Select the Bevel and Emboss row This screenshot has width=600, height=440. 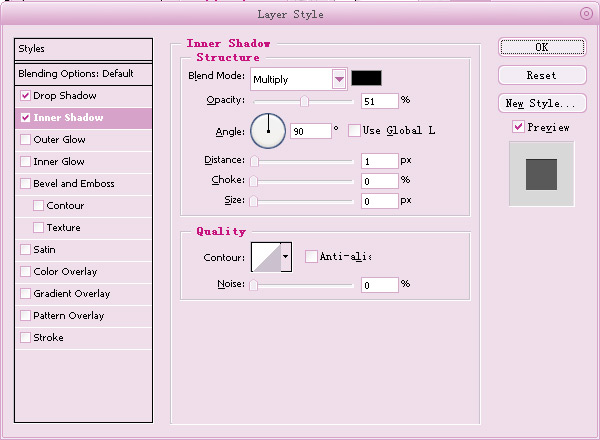pyautogui.click(x=83, y=183)
